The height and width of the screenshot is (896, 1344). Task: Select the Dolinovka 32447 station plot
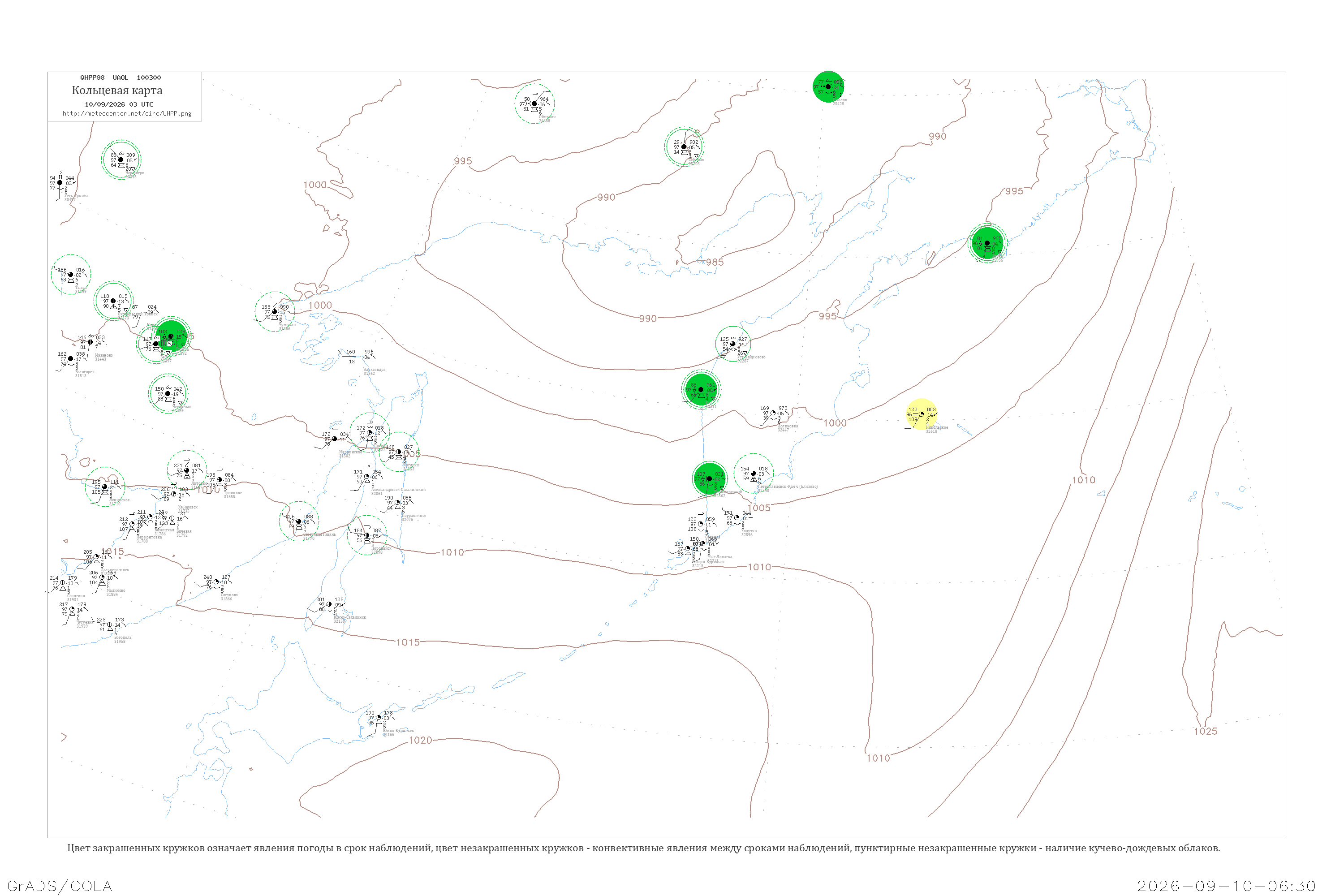tap(773, 413)
